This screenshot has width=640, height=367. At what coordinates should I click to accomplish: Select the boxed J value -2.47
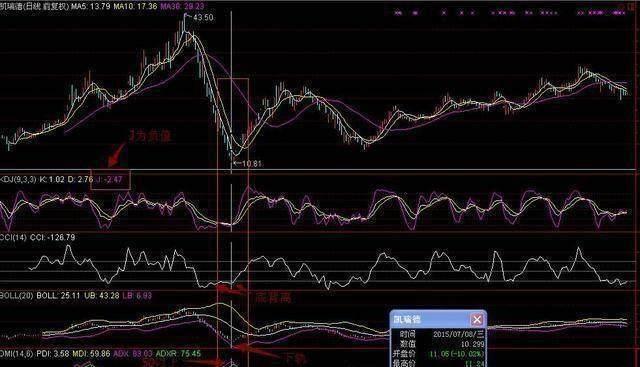[x=110, y=180]
